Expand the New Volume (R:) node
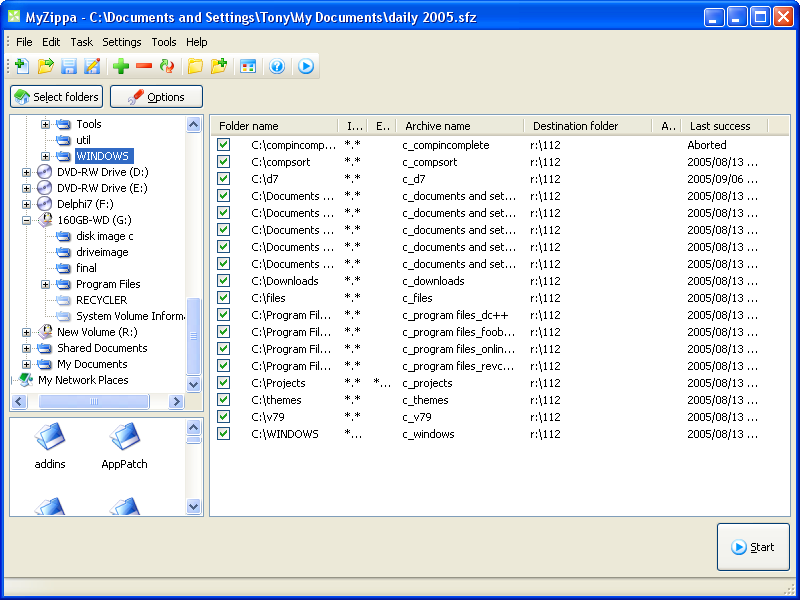Viewport: 800px width, 600px height. coord(27,332)
